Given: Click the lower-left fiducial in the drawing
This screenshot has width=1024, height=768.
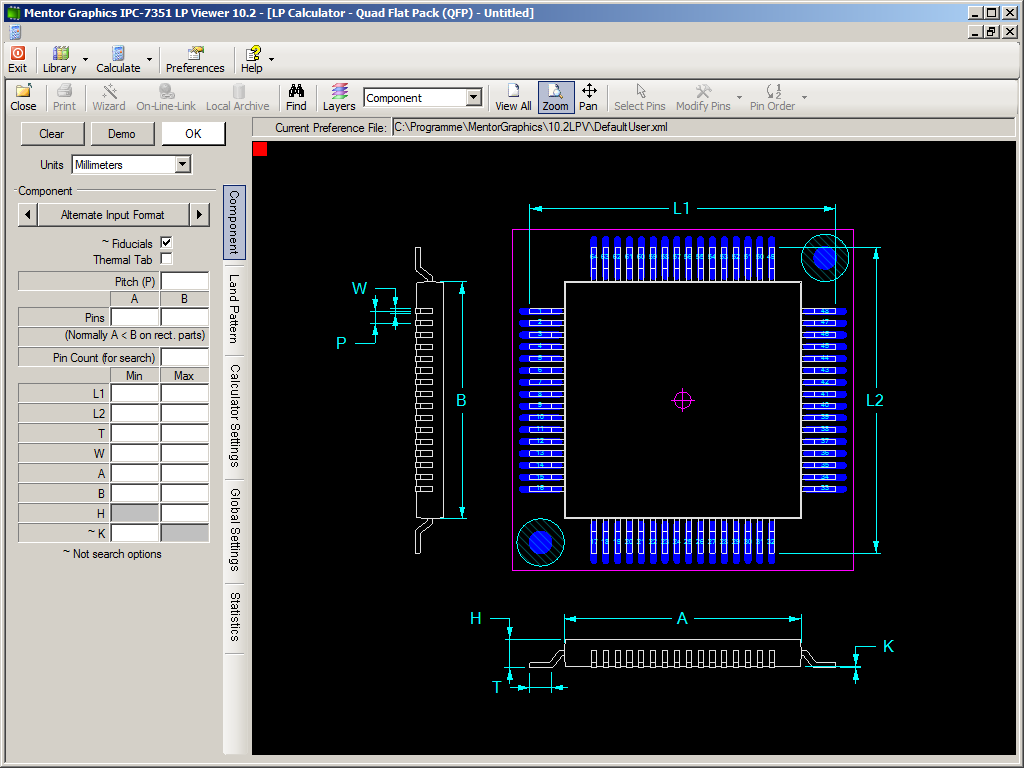Looking at the screenshot, I should coord(541,542).
